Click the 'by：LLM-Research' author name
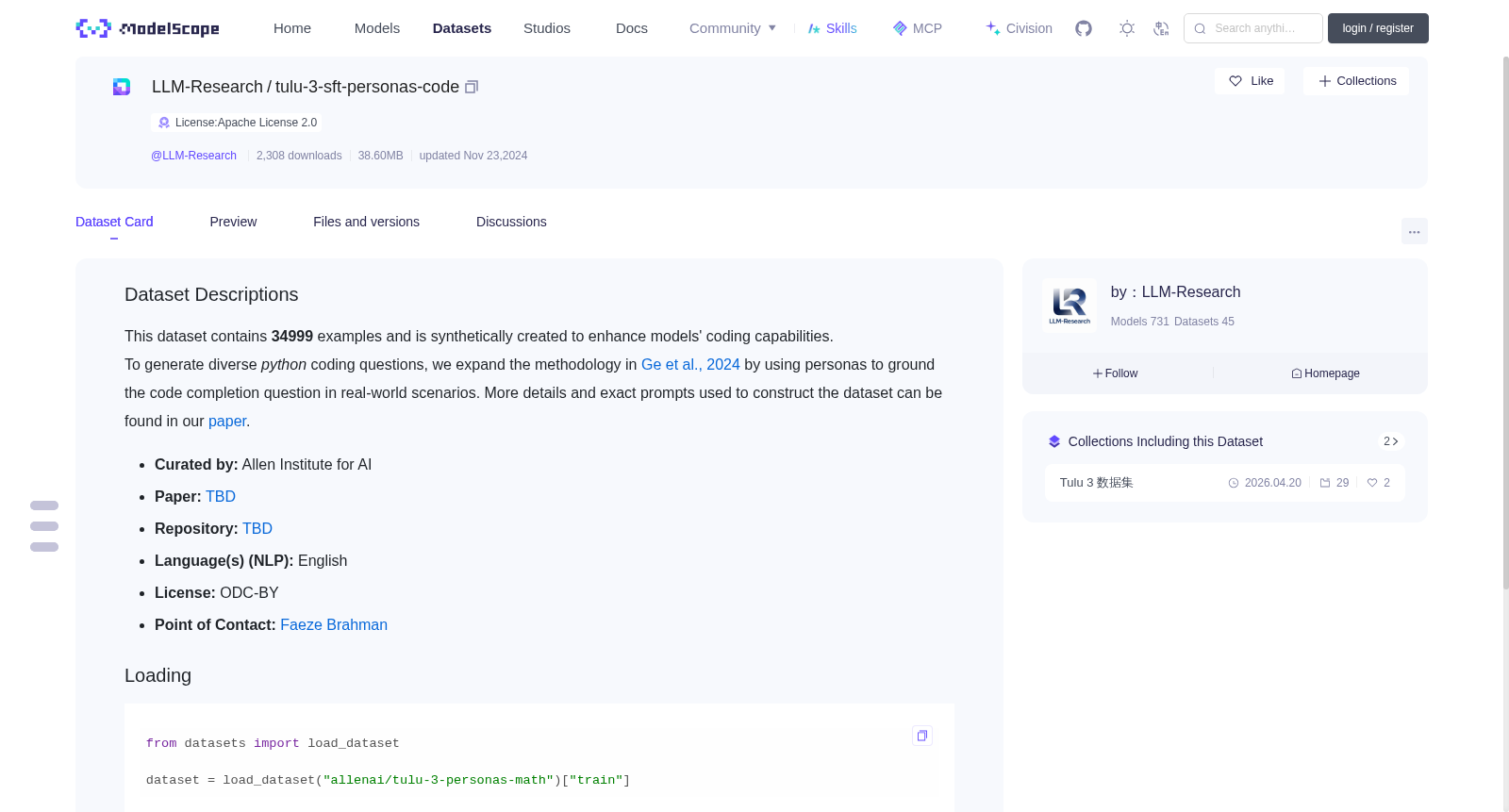The width and height of the screenshot is (1509, 812). tap(1175, 292)
